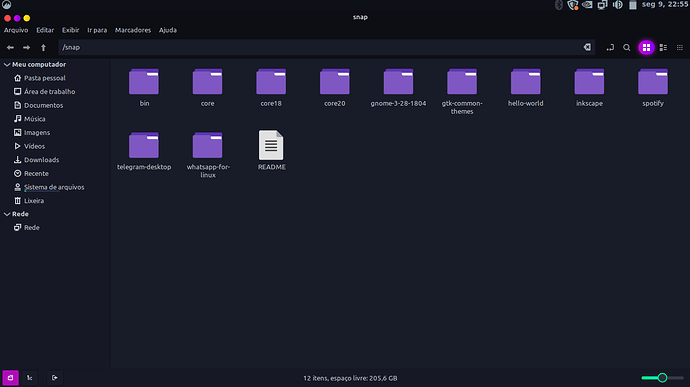The width and height of the screenshot is (690, 387).
Task: Open the Marcadores menu
Action: click(133, 30)
